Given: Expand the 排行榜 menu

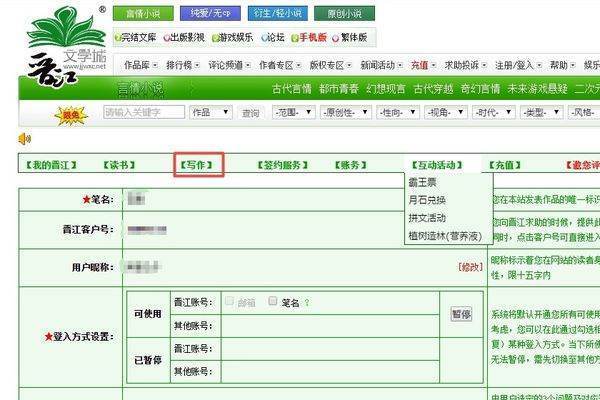Looking at the screenshot, I should pos(183,65).
